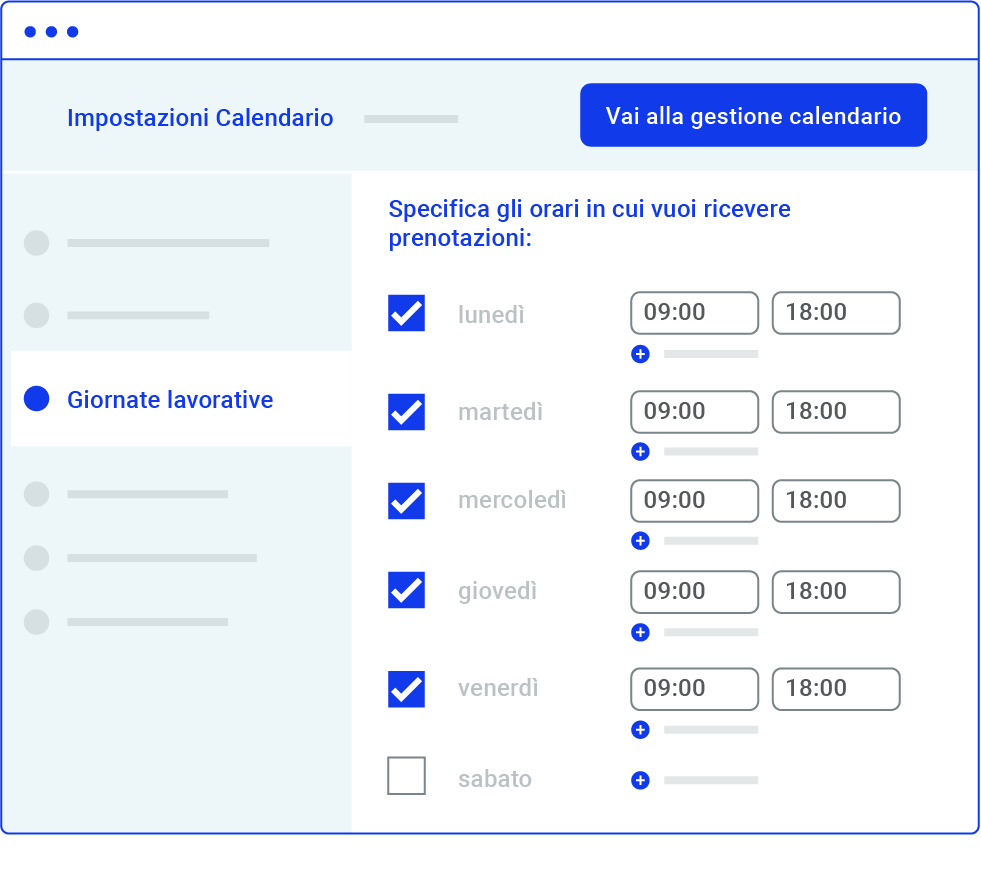Image resolution: width=981 pixels, height=881 pixels.
Task: Add a time slot for sabato via plus icon
Action: (640, 780)
